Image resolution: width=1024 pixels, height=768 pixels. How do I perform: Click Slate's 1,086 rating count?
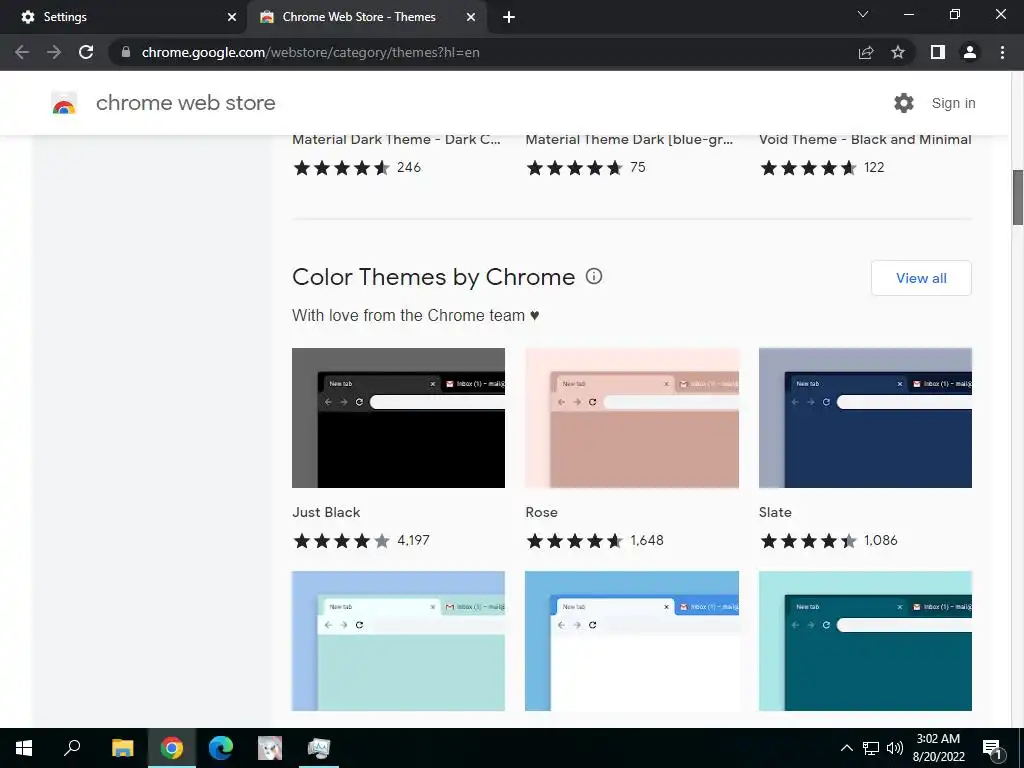click(x=880, y=541)
